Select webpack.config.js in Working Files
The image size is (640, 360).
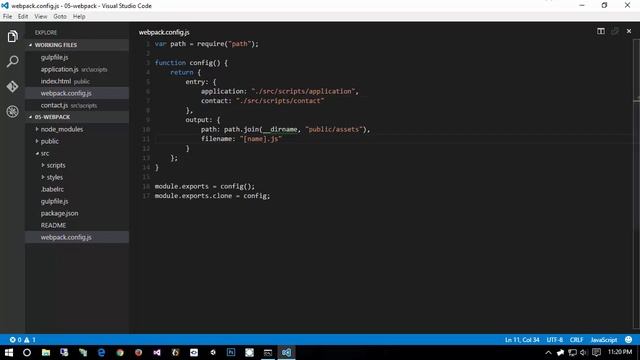click(77, 93)
